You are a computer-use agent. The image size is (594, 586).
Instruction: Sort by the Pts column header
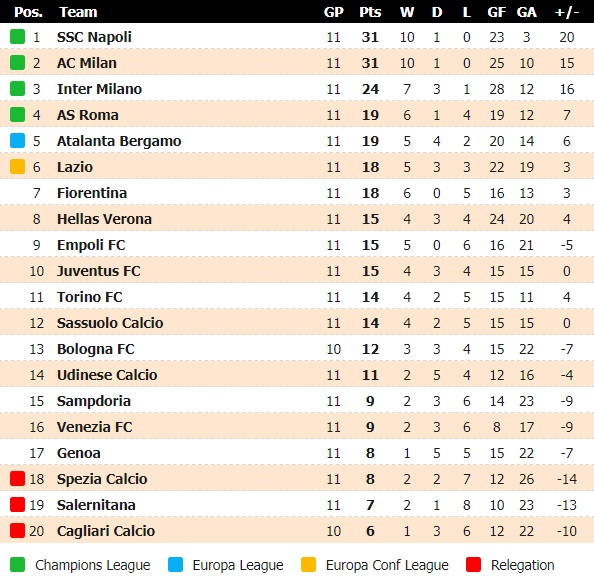370,12
